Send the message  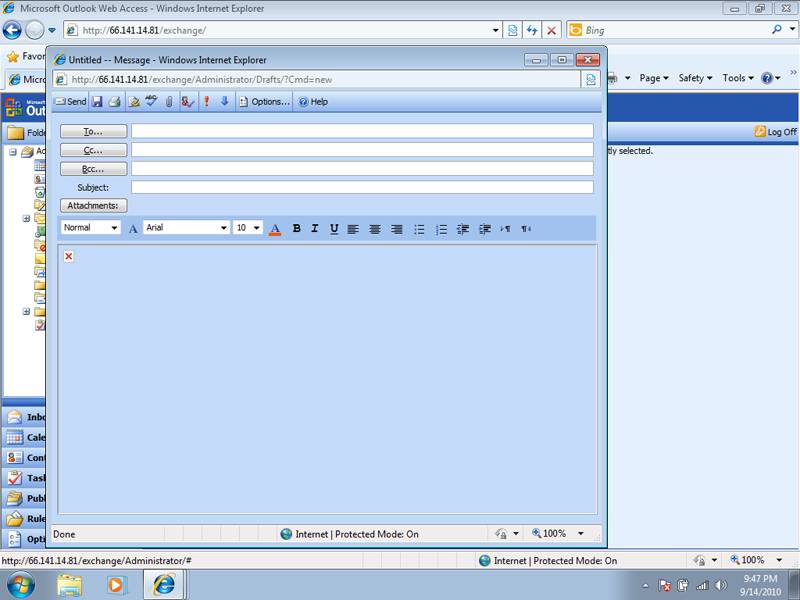click(71, 101)
